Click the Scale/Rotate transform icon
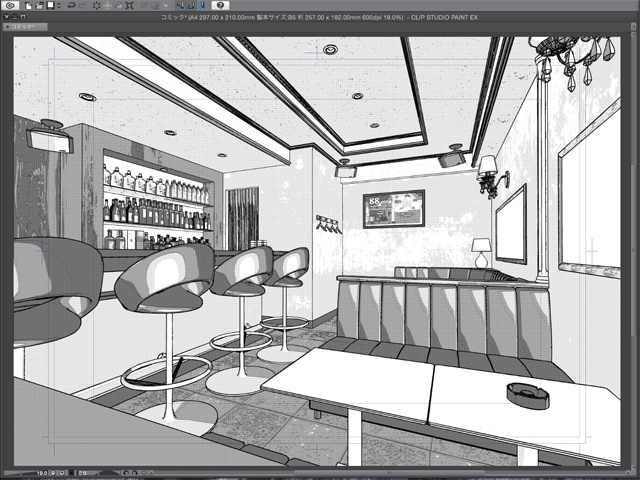Image resolution: width=640 pixels, height=480 pixels. pos(130,6)
